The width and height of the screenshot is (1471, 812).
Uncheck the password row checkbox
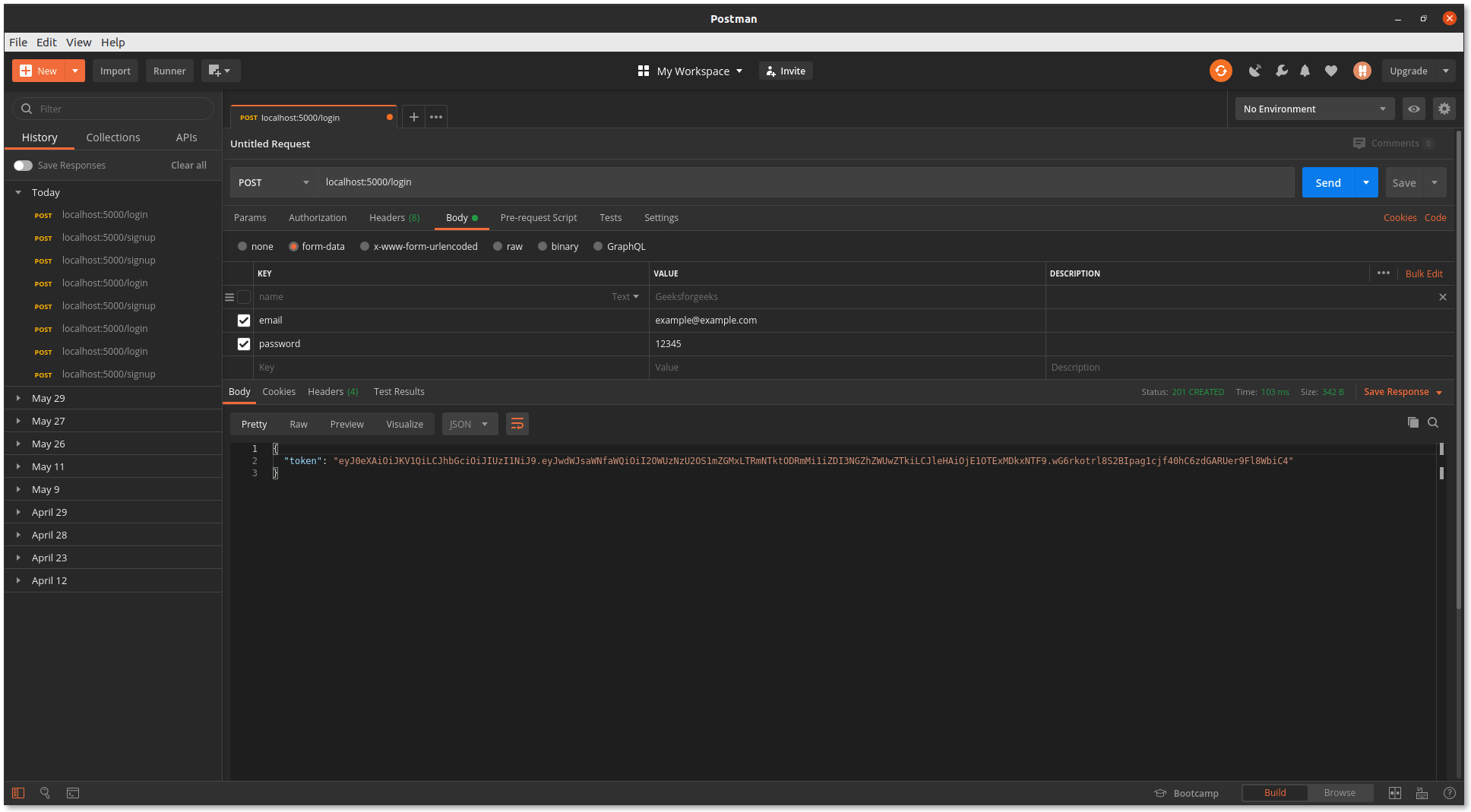tap(244, 344)
